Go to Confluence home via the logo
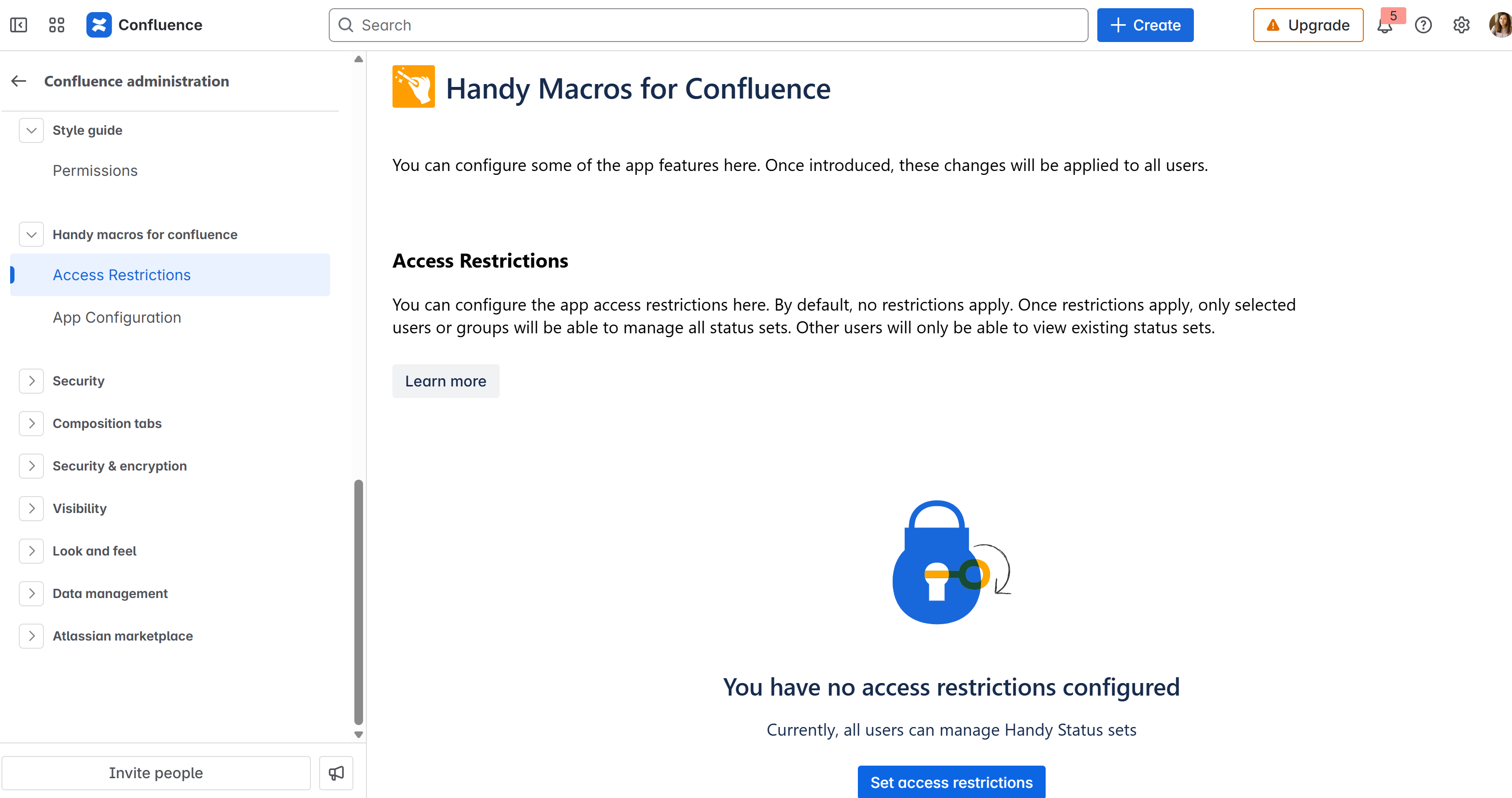Screen dimensions: 1512x798 pyautogui.click(x=144, y=25)
